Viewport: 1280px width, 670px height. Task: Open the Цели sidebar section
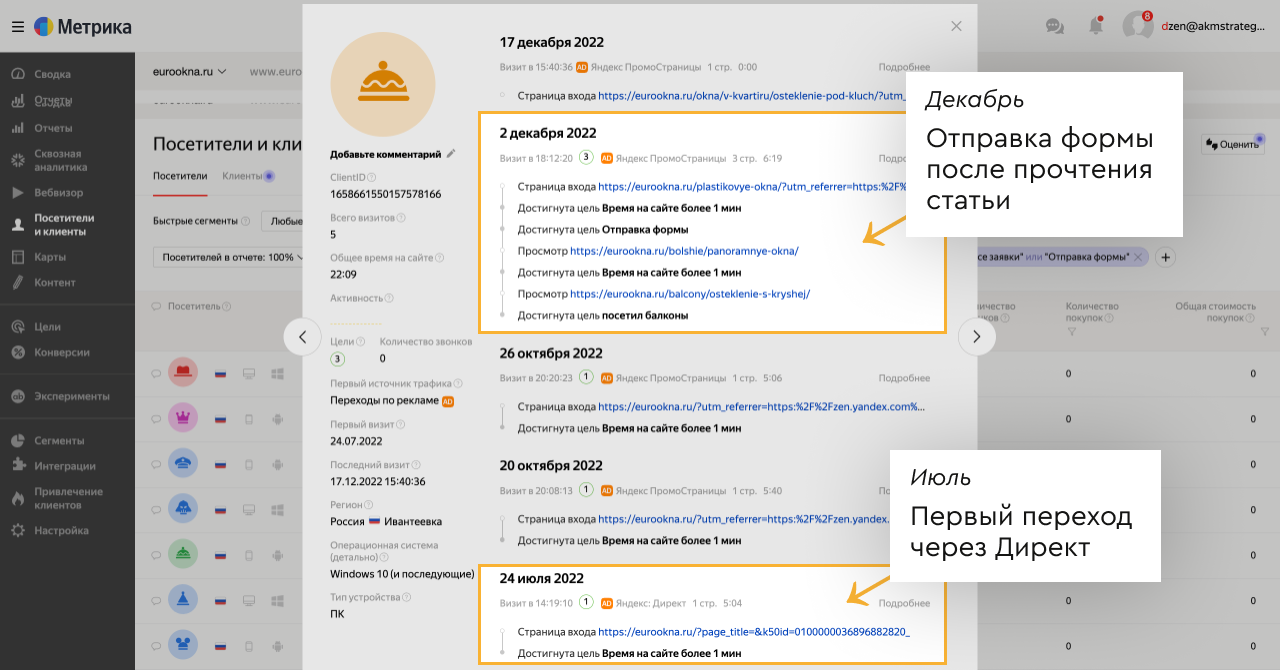(47, 326)
